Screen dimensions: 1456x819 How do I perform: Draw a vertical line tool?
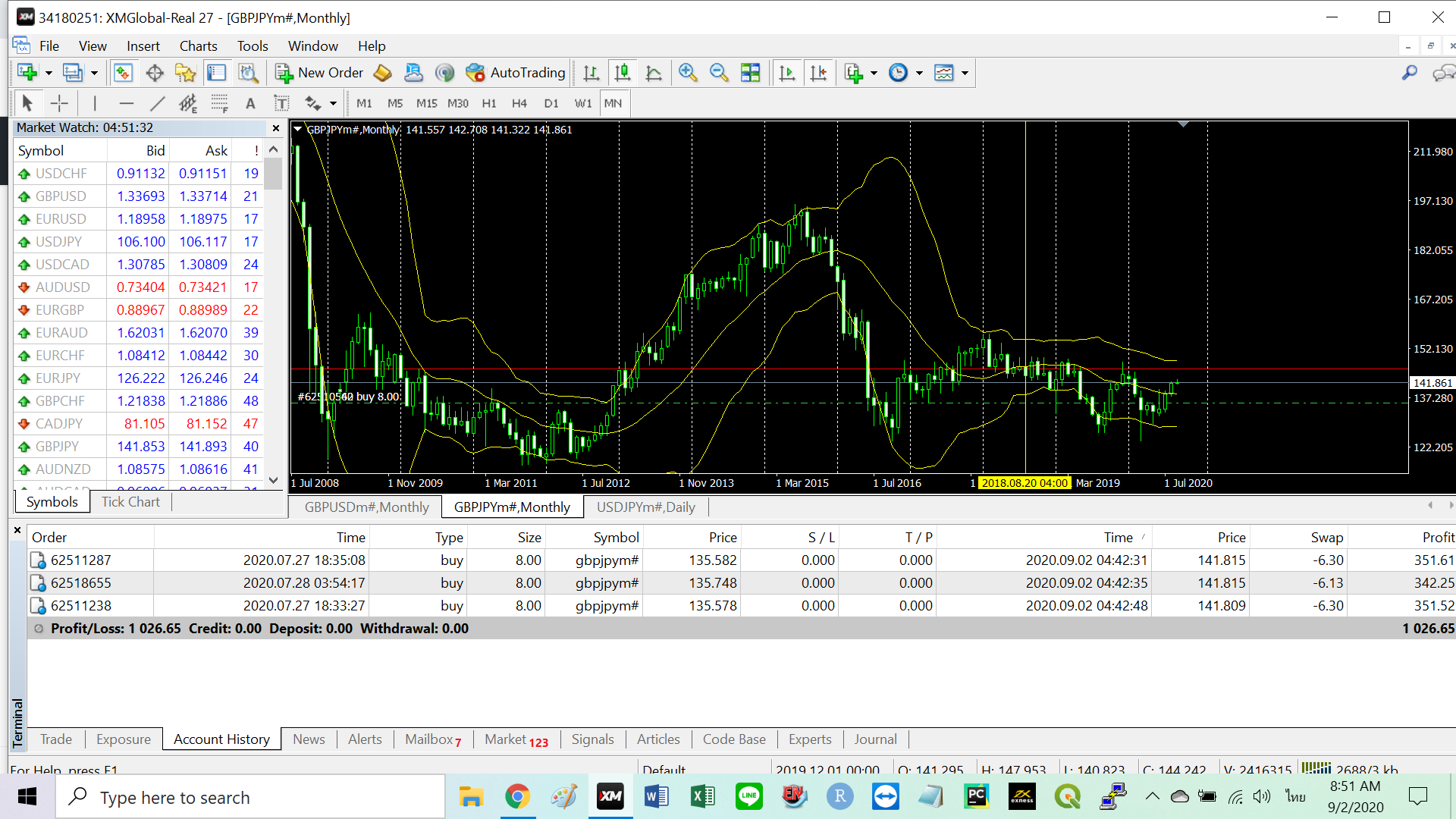tap(95, 103)
